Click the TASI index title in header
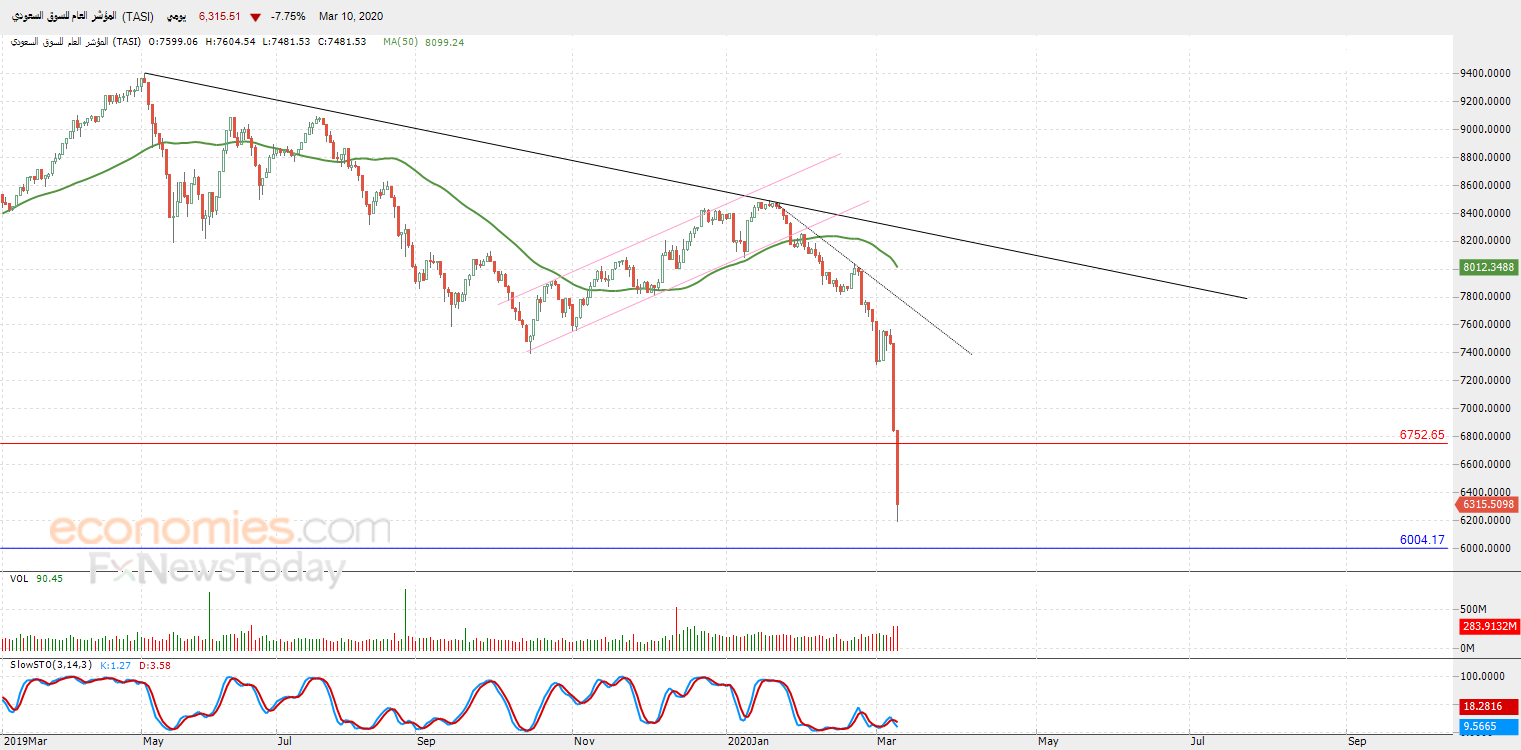1521x750 pixels. pyautogui.click(x=83, y=17)
